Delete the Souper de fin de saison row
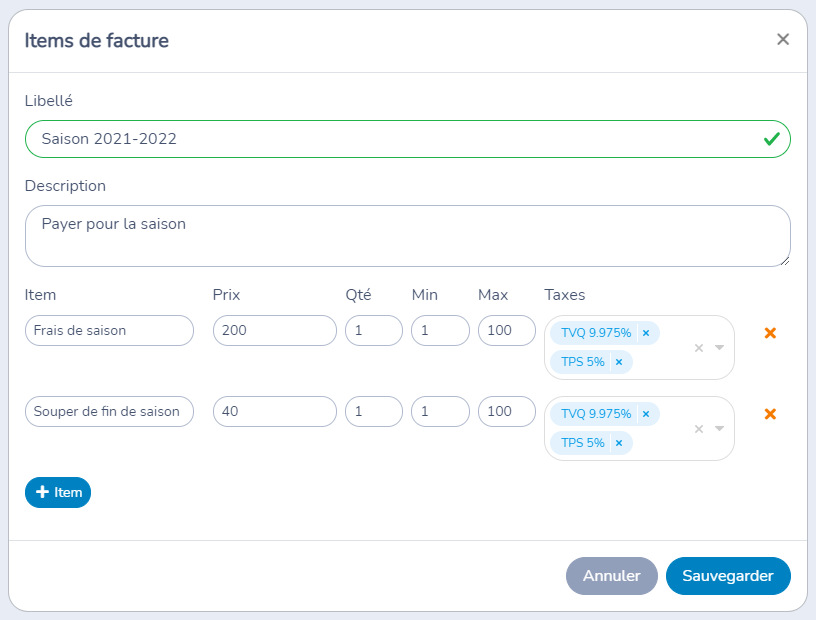The width and height of the screenshot is (816, 620). pyautogui.click(x=770, y=414)
